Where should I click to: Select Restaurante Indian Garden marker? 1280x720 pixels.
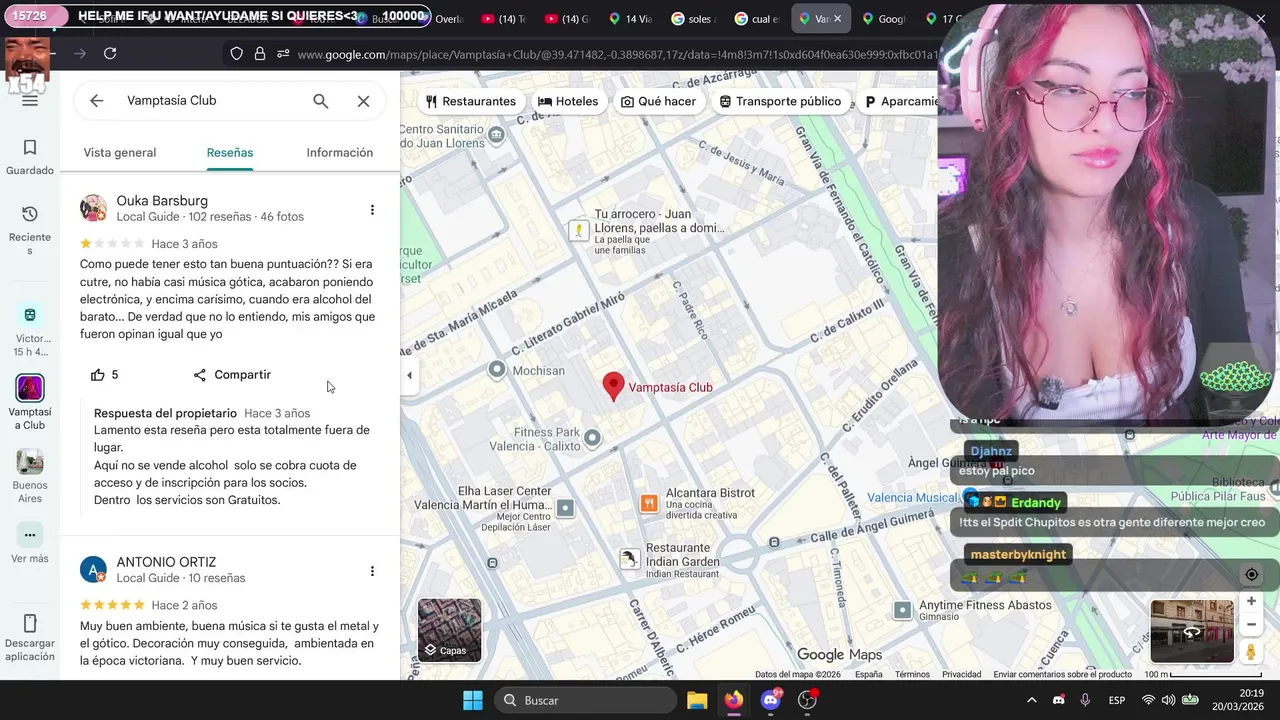(x=629, y=559)
